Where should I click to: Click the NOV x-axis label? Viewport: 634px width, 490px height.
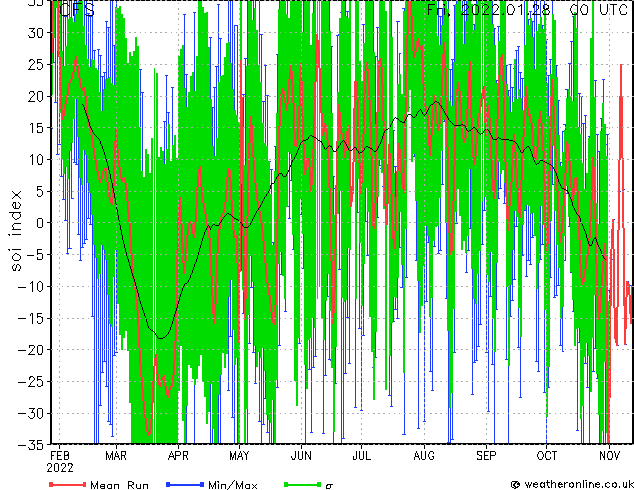click(x=609, y=456)
